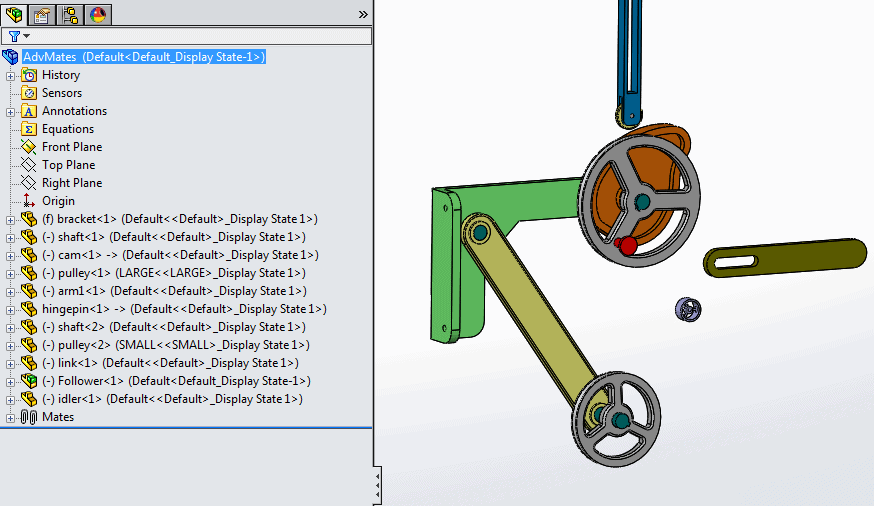This screenshot has height=506, width=874.
Task: Select the FeatureManager design tree tab
Action: 15,14
